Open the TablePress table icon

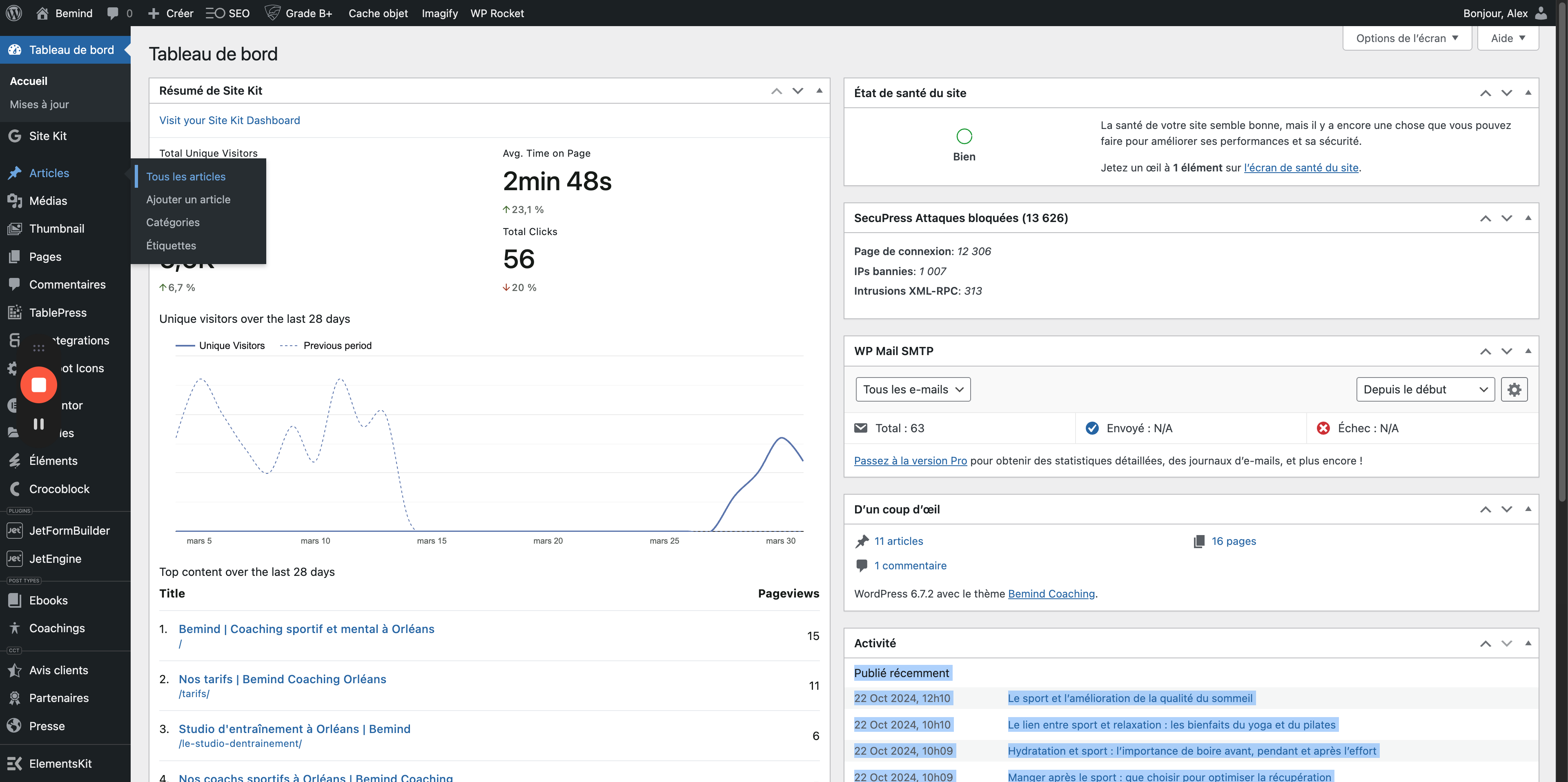[15, 312]
